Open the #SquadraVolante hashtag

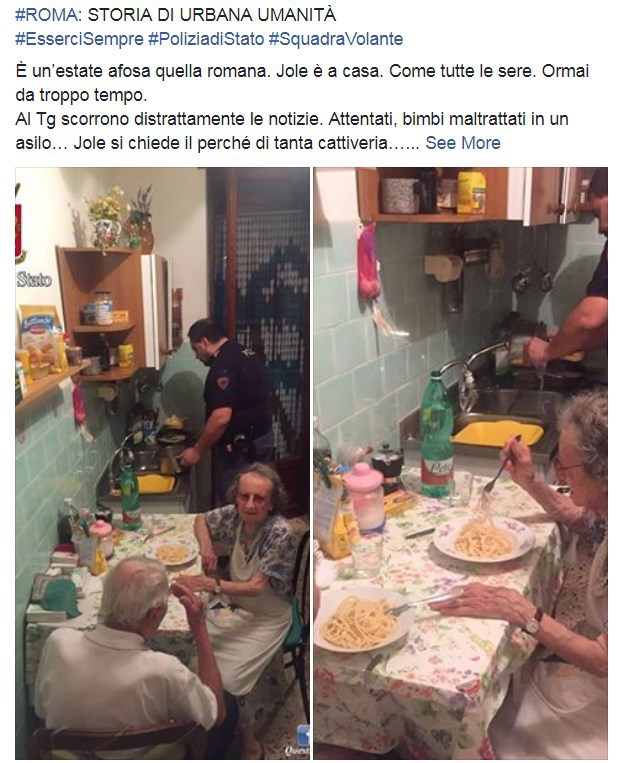coord(336,39)
